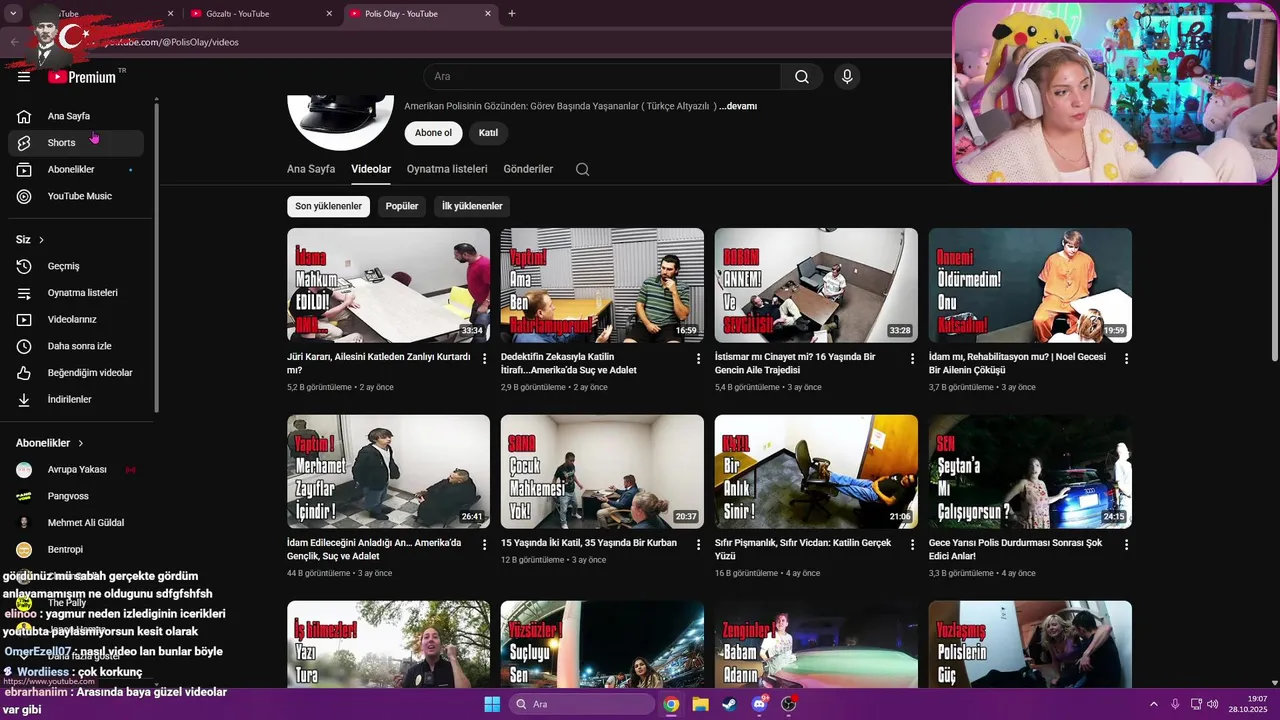Open the YouTube hamburger guide menu
The height and width of the screenshot is (720, 1280).
[24, 77]
